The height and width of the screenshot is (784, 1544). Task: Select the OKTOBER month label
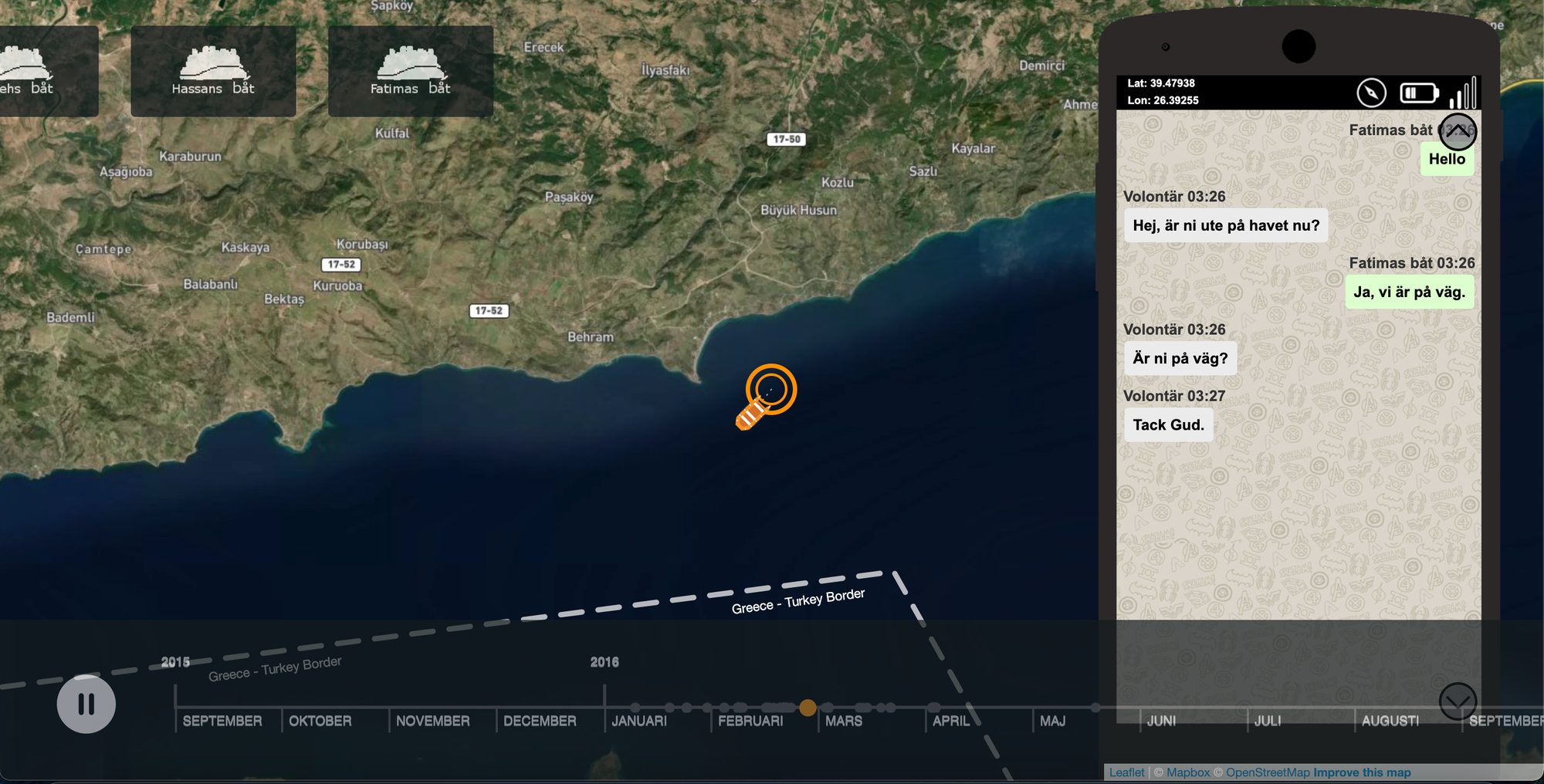tap(320, 721)
